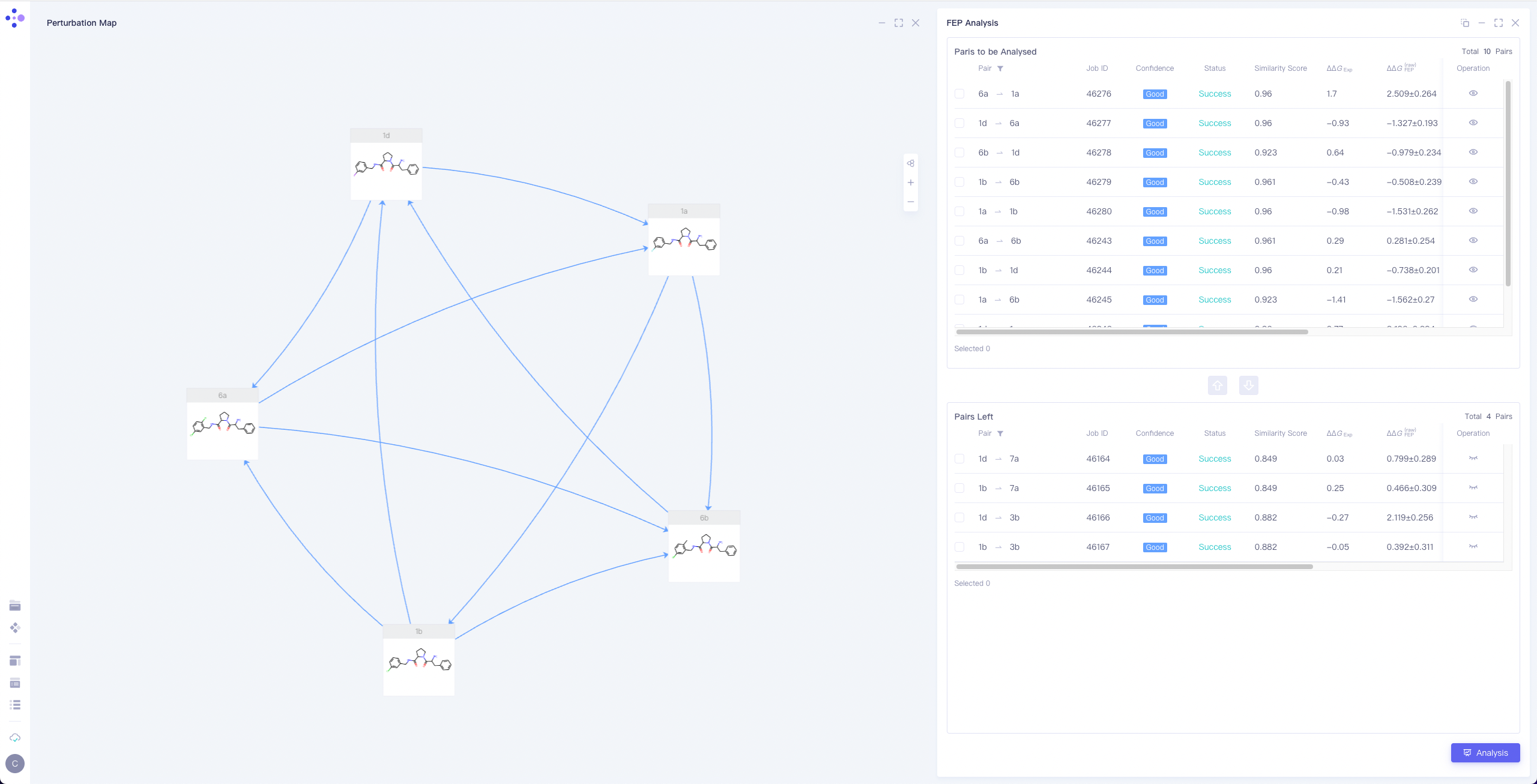Move selected pairs up with the arrow button
1537x784 pixels.
[x=1218, y=385]
